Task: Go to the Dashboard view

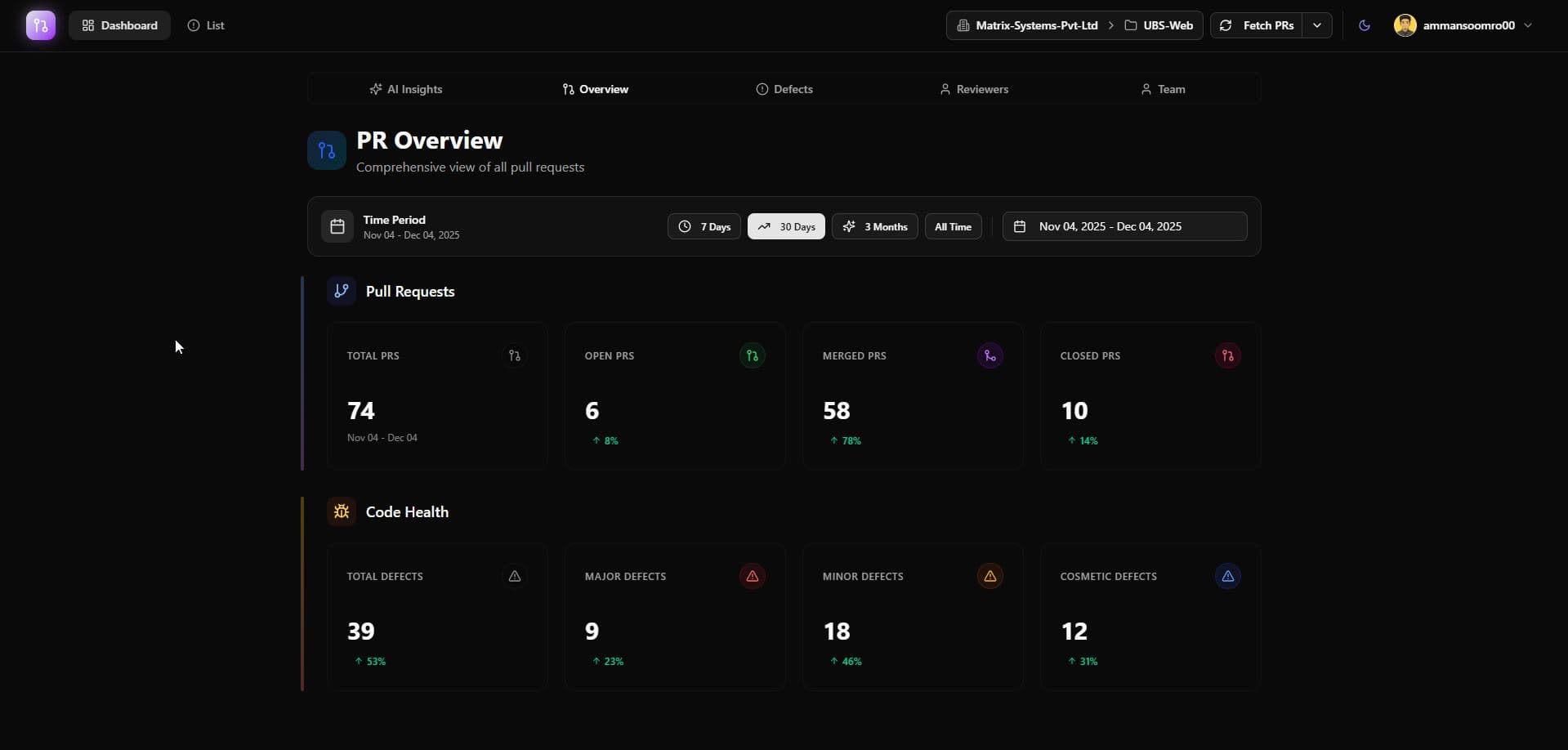Action: [119, 25]
